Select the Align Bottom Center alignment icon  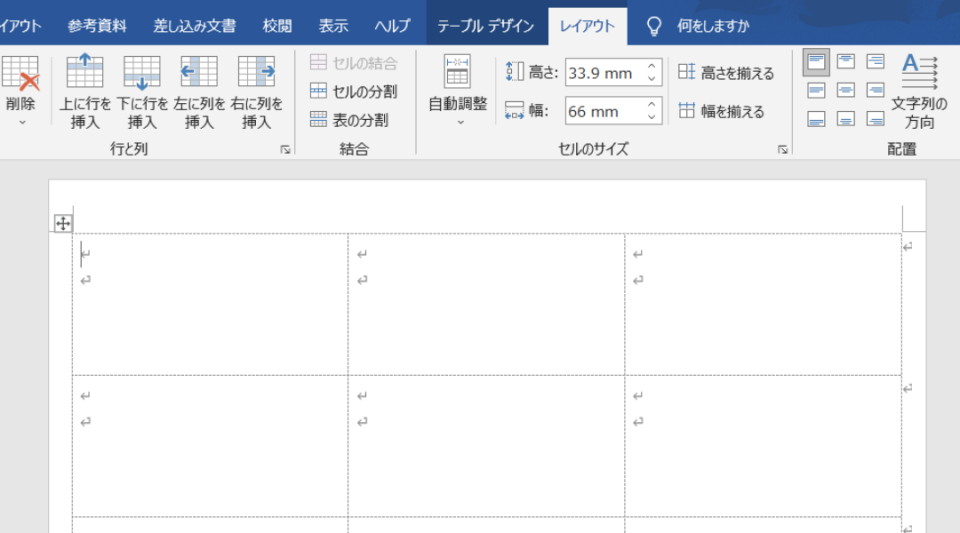[846, 119]
